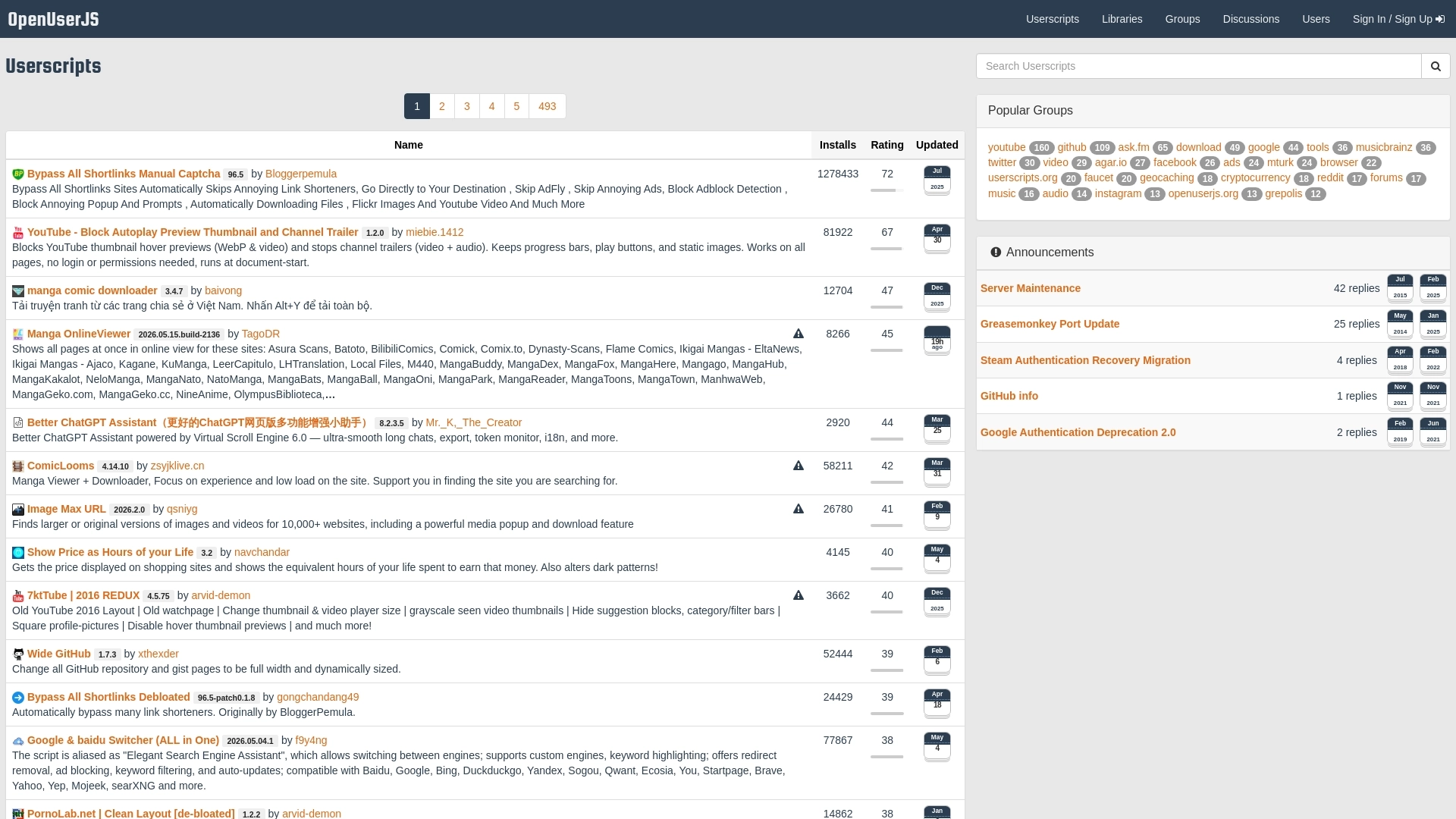Click warning triangle on Manga OnlineViewer row
The width and height of the screenshot is (1456, 819).
click(x=799, y=334)
